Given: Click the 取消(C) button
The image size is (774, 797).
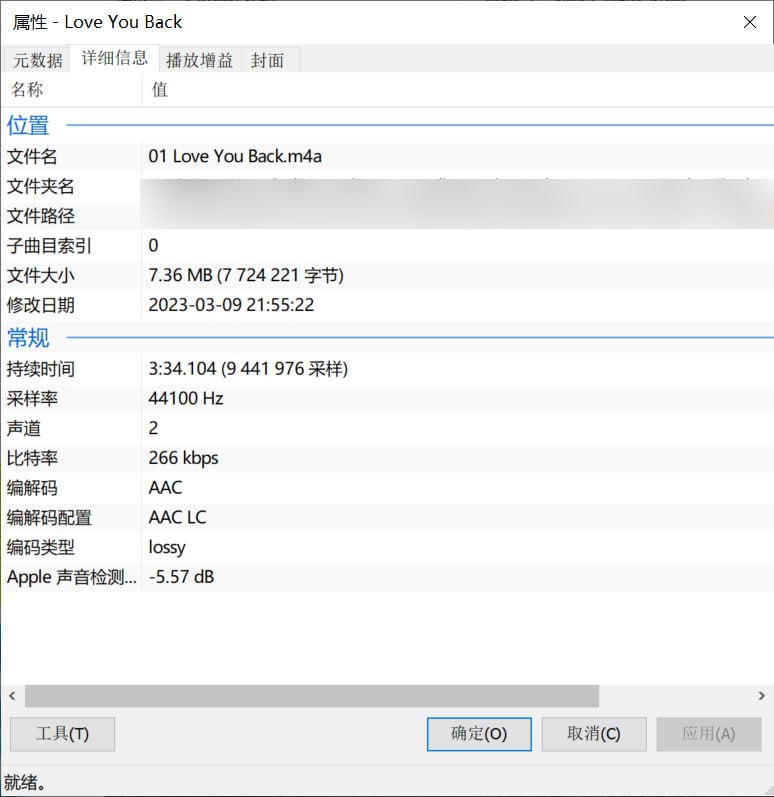Looking at the screenshot, I should [x=593, y=733].
